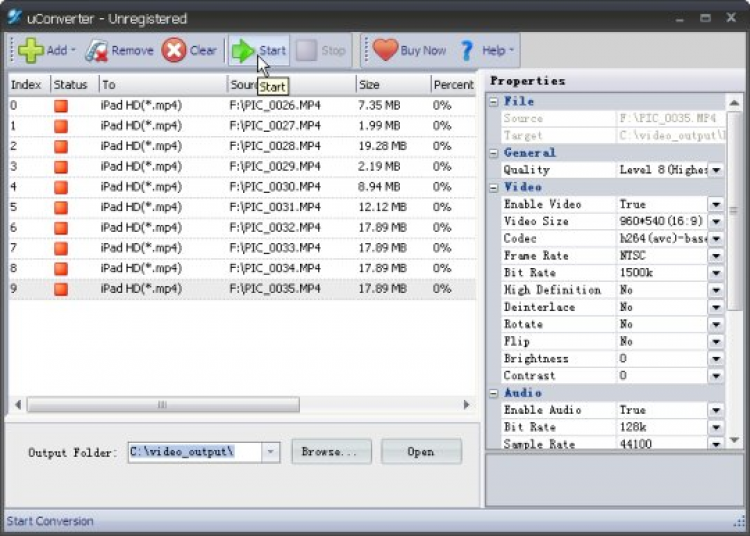
Task: Open the video Bit Rate 1500k dropdown
Action: (716, 273)
